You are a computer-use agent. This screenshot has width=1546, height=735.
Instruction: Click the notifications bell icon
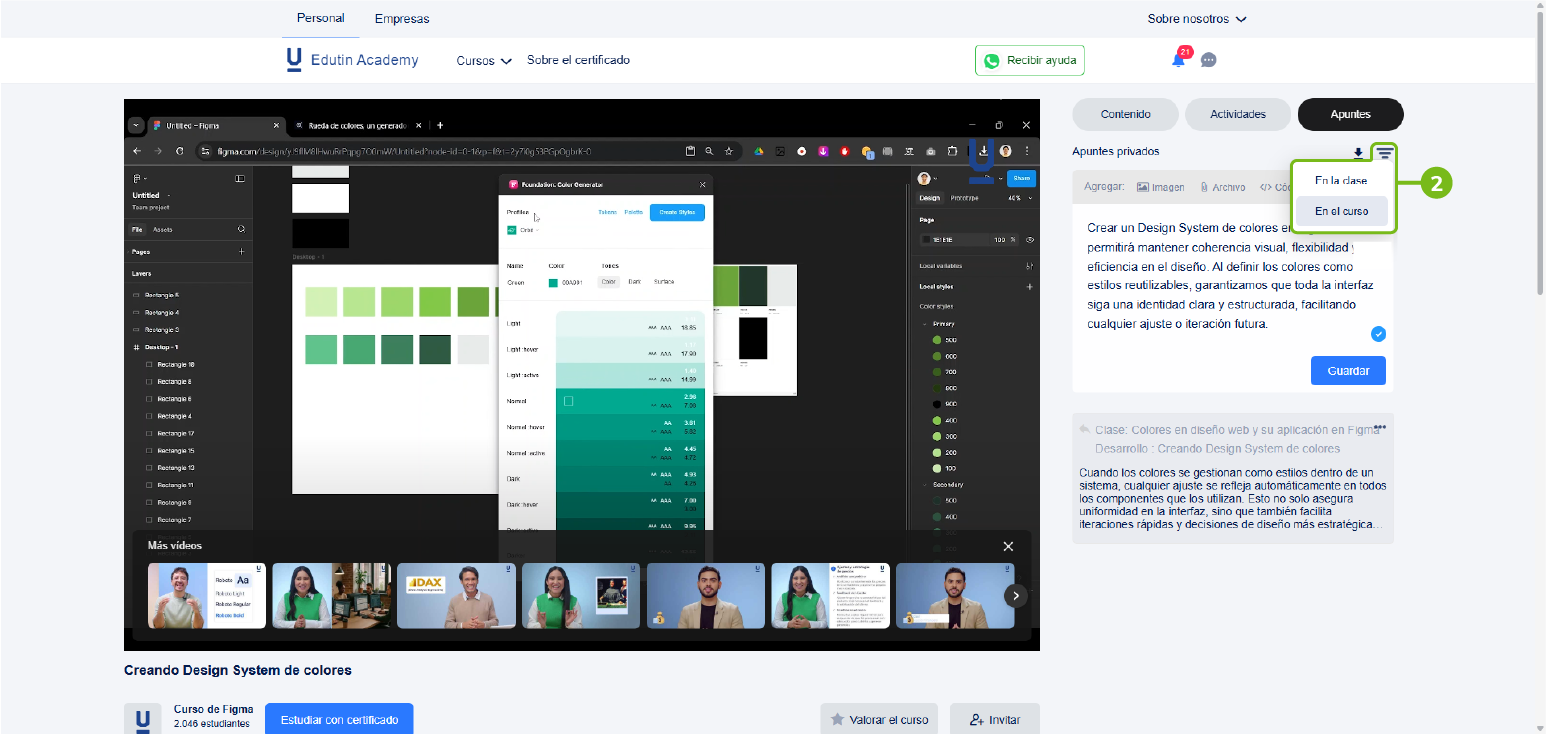(x=1179, y=60)
